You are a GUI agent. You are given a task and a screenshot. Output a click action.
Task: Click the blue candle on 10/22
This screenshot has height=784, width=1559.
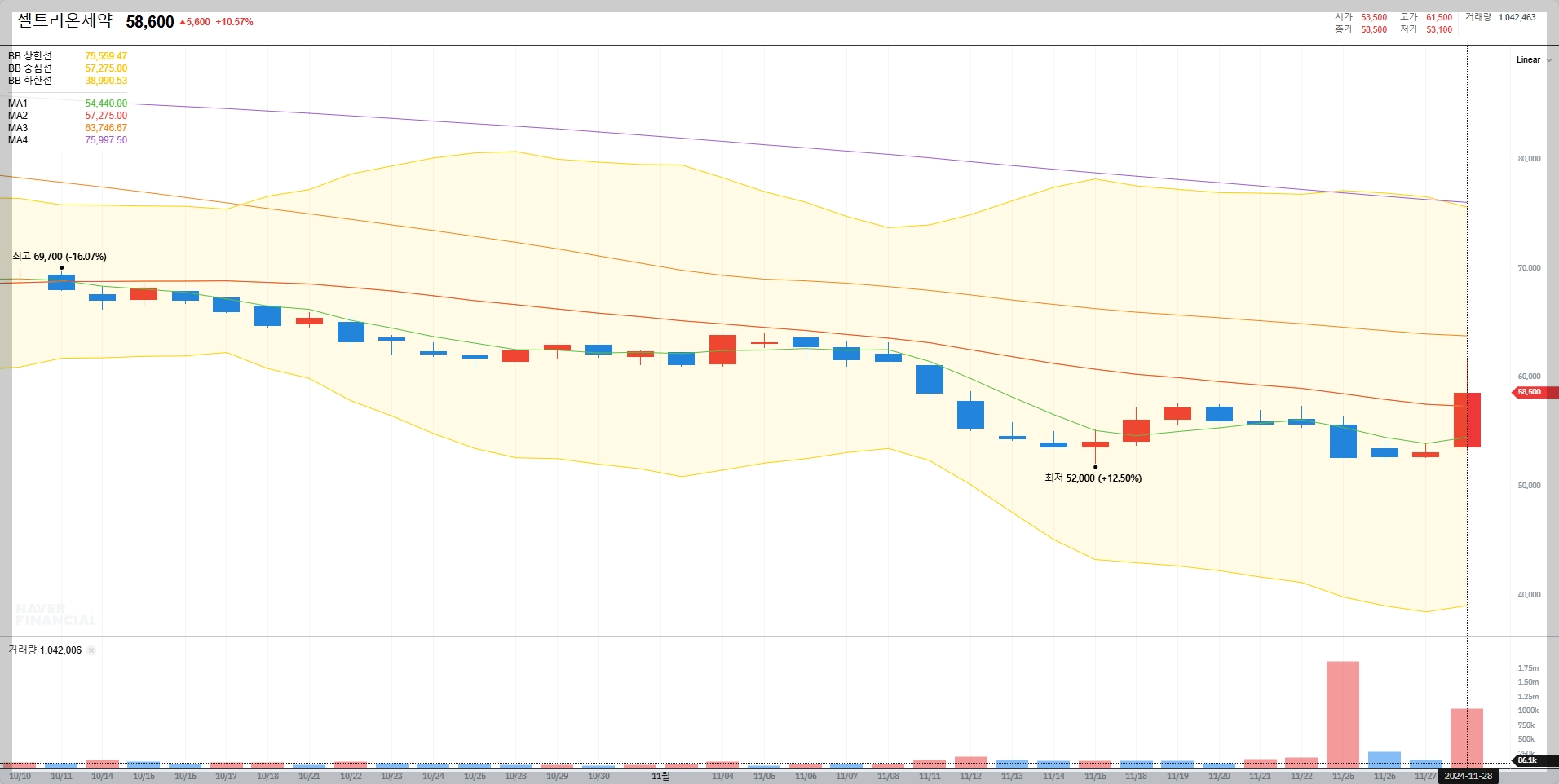351,332
